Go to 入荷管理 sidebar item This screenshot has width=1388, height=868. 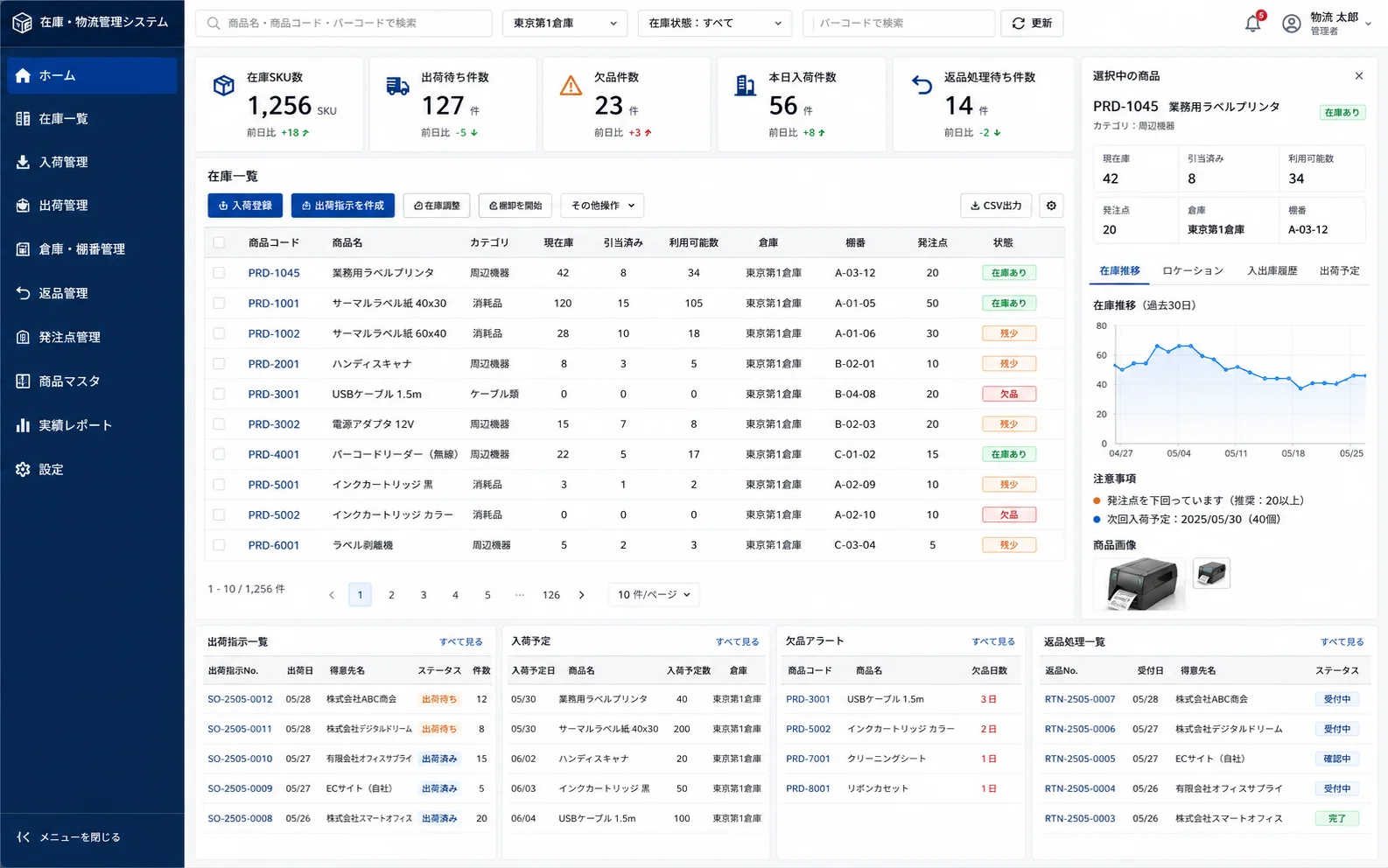pyautogui.click(x=92, y=163)
